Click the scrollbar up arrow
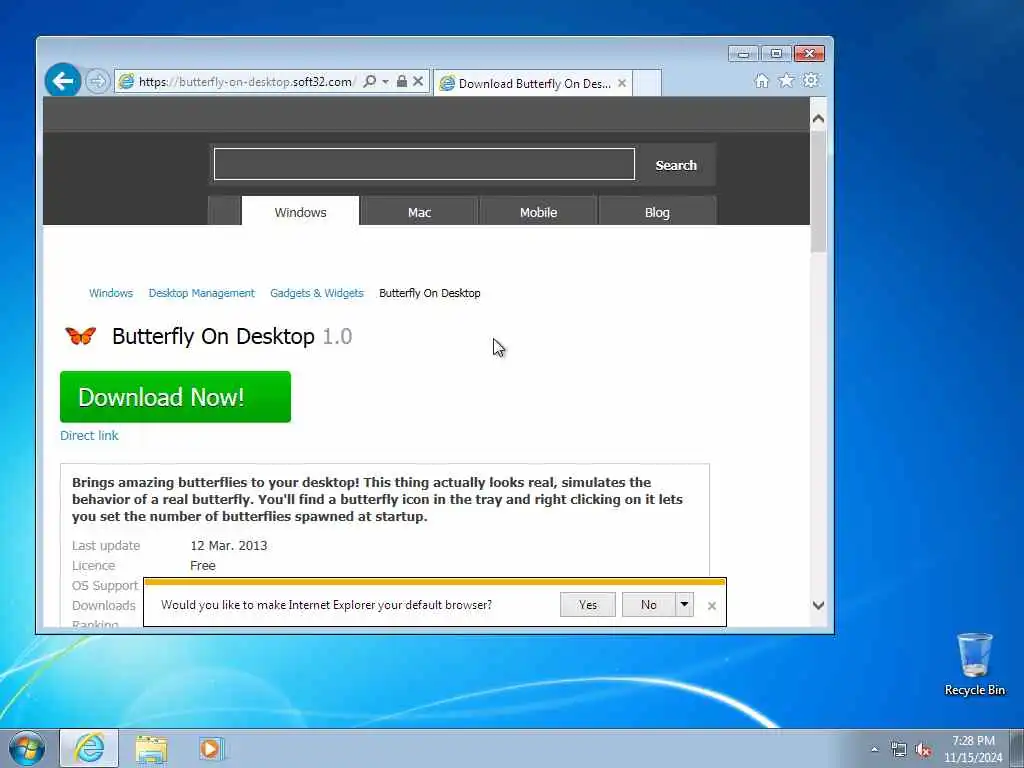 (x=818, y=119)
